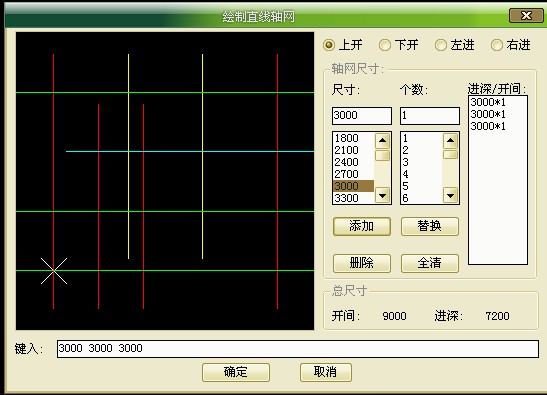The width and height of the screenshot is (547, 395).
Task: Pick count 4 in the number list
Action: click(421, 174)
